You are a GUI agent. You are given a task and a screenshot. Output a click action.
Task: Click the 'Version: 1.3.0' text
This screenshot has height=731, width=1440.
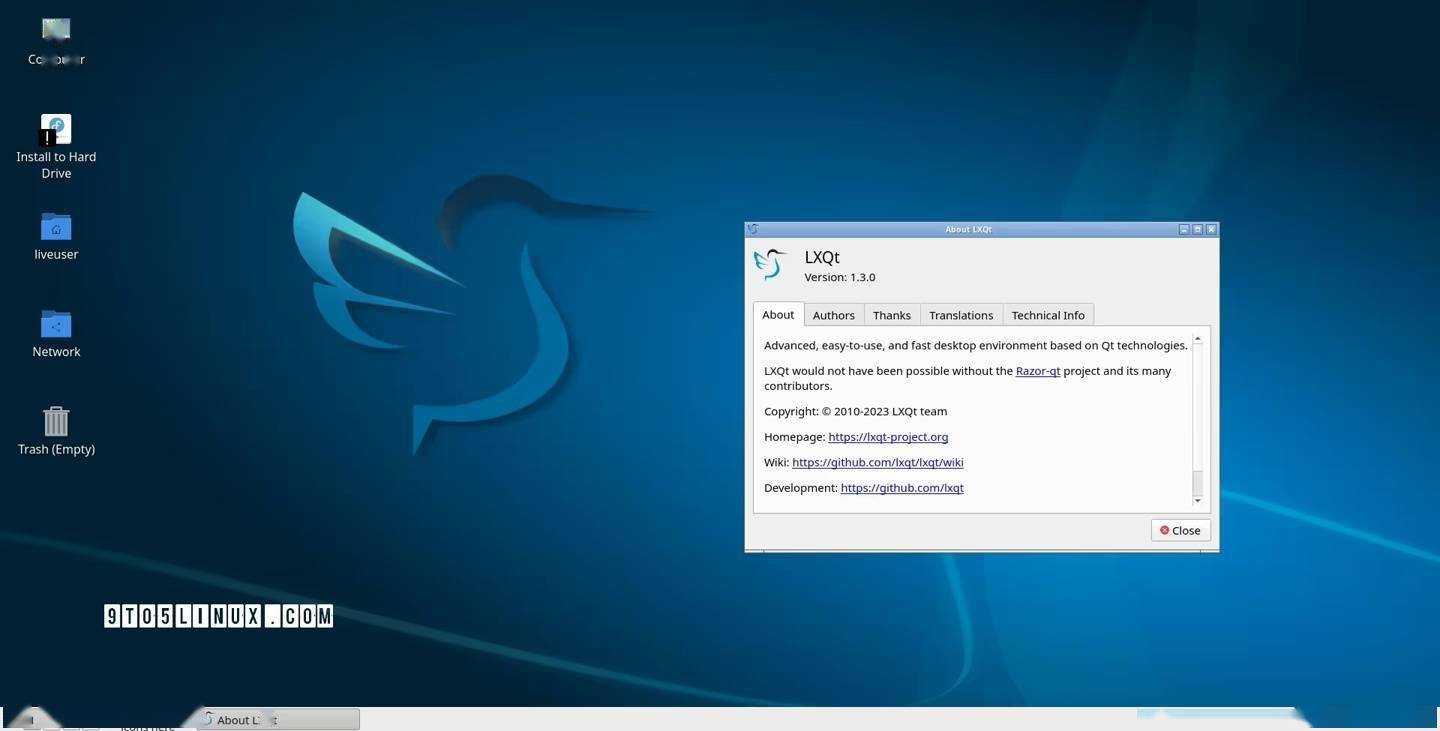839,277
